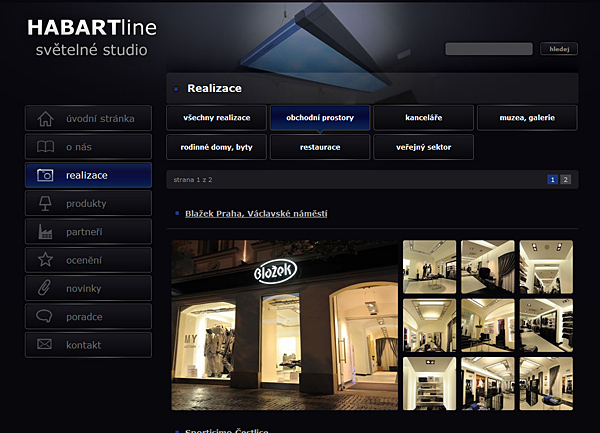Click the open book icon beside o nás
Viewport: 600px width, 433px height.
click(x=45, y=147)
